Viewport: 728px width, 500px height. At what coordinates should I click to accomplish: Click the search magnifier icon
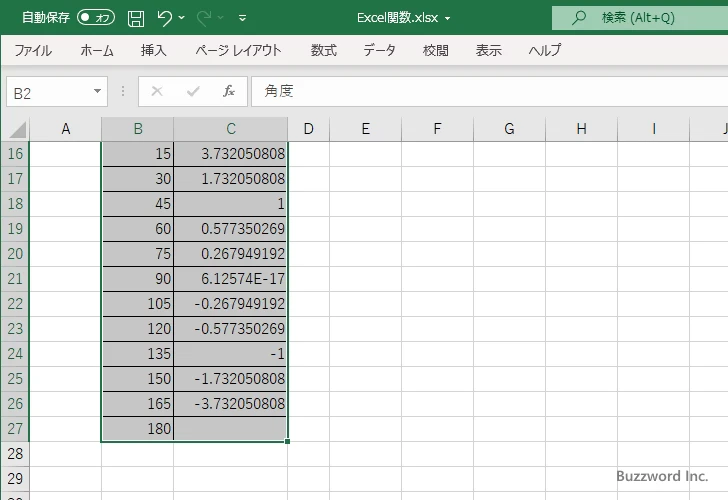pyautogui.click(x=578, y=18)
